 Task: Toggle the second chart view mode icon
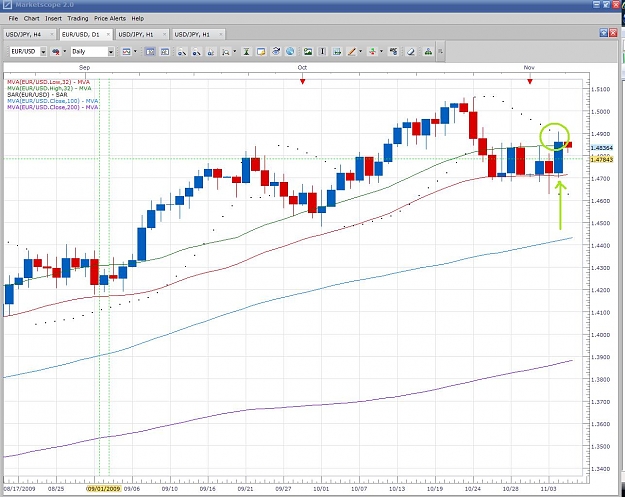165,51
